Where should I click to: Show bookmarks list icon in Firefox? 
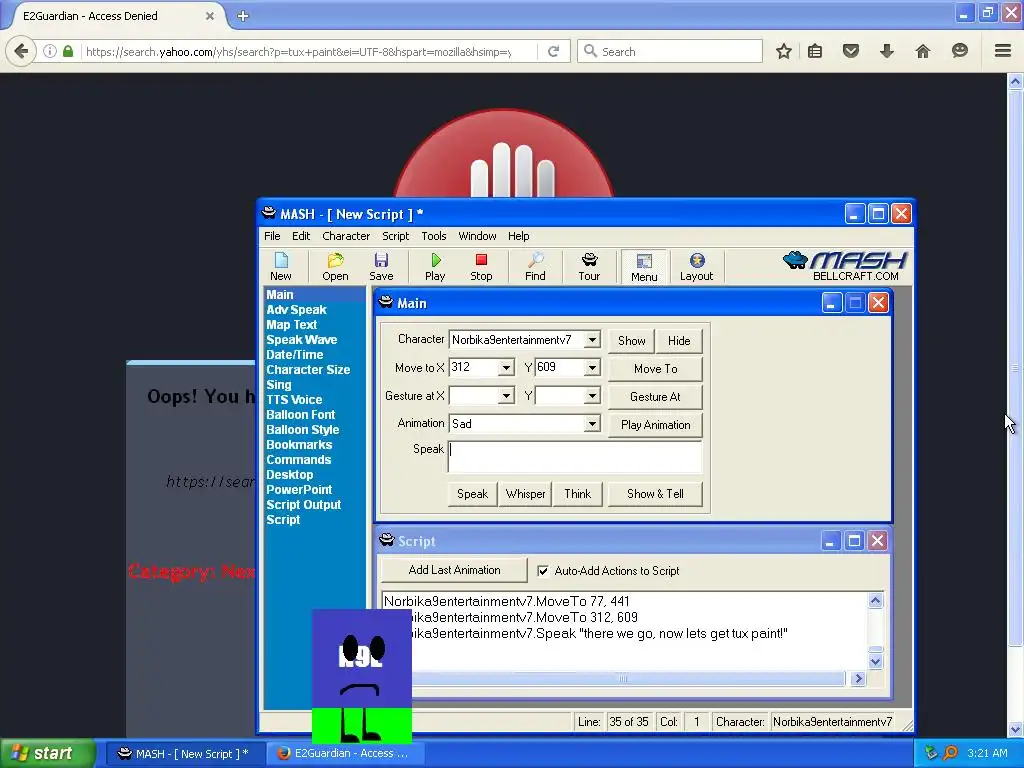pyautogui.click(x=815, y=51)
